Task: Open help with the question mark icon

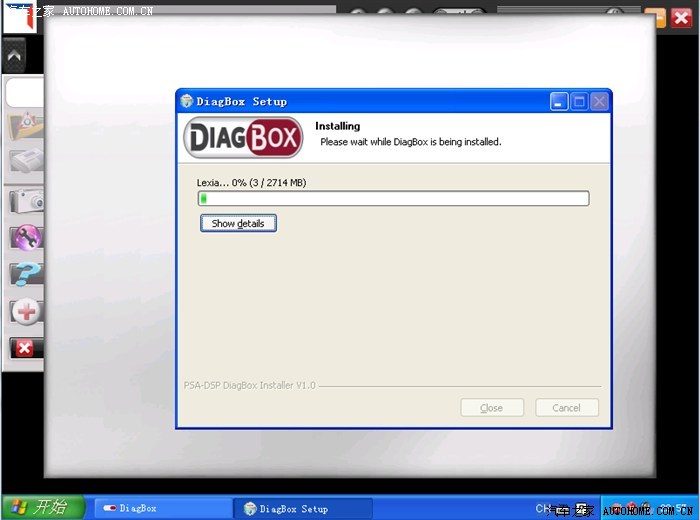Action: (25, 274)
